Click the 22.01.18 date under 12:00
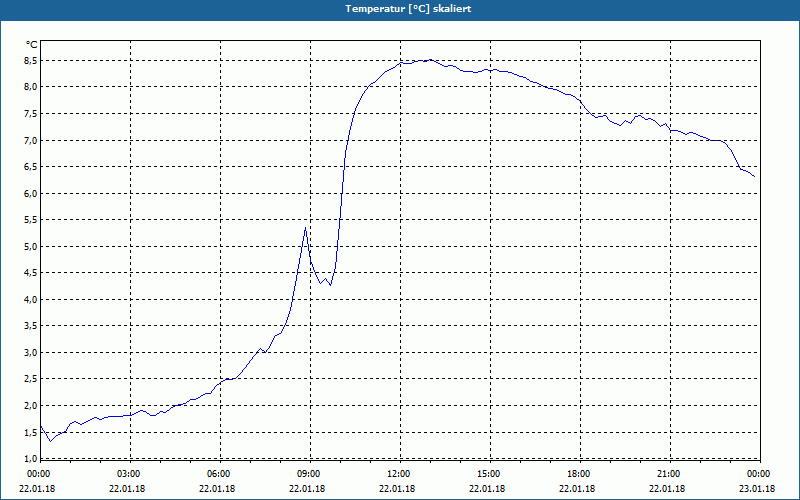The height and width of the screenshot is (500, 800). click(x=397, y=489)
